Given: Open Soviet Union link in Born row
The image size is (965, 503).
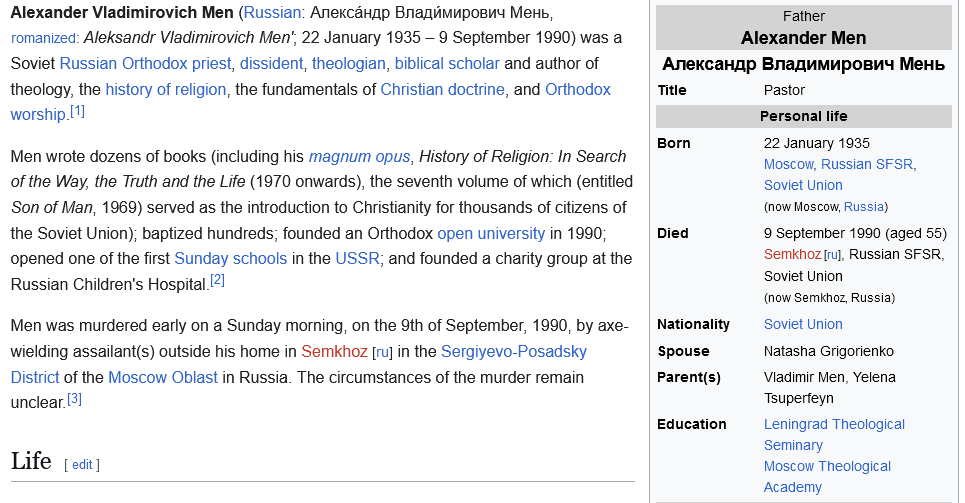Looking at the screenshot, I should point(803,185).
